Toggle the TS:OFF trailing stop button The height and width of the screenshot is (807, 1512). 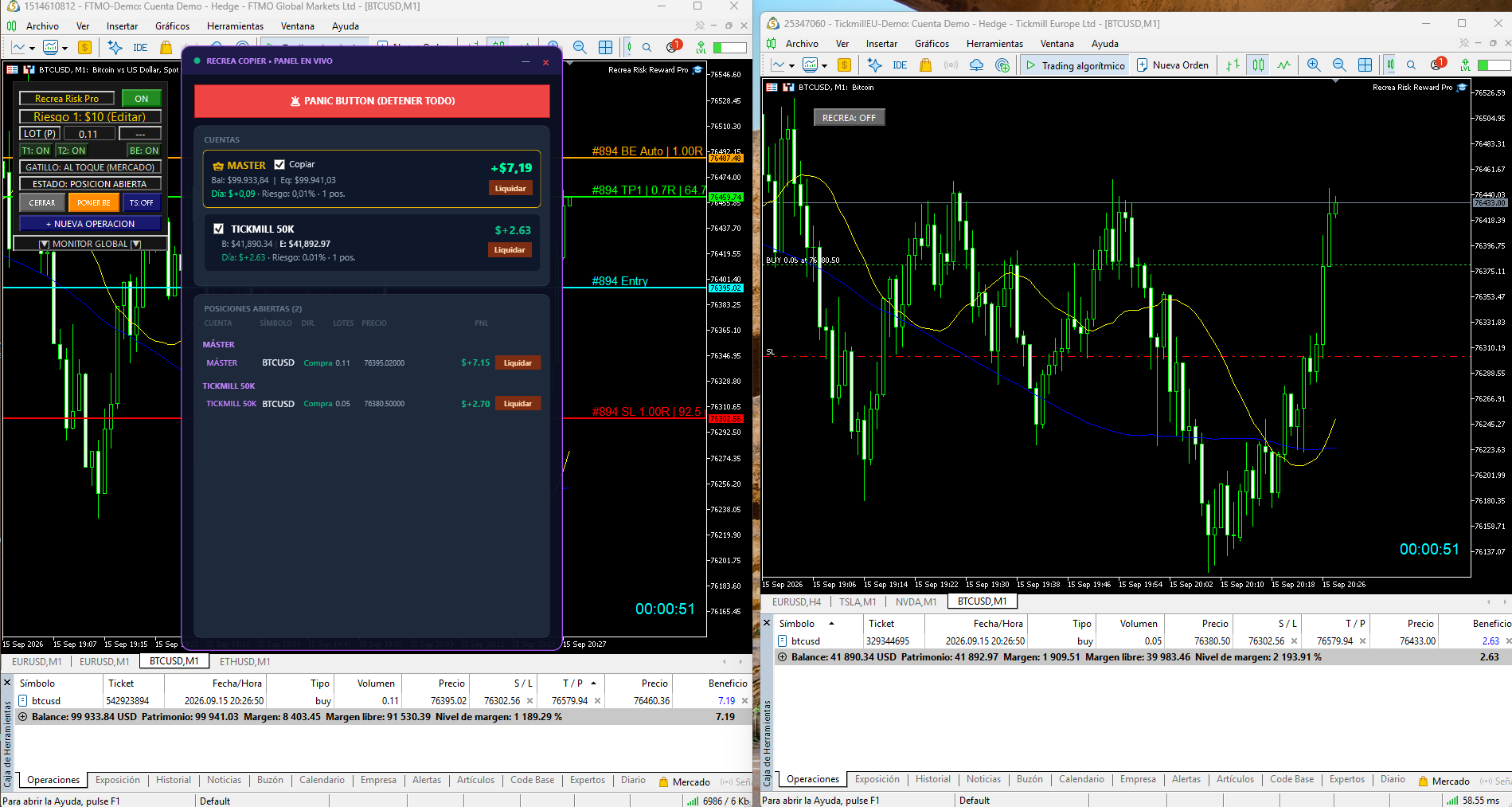point(142,203)
